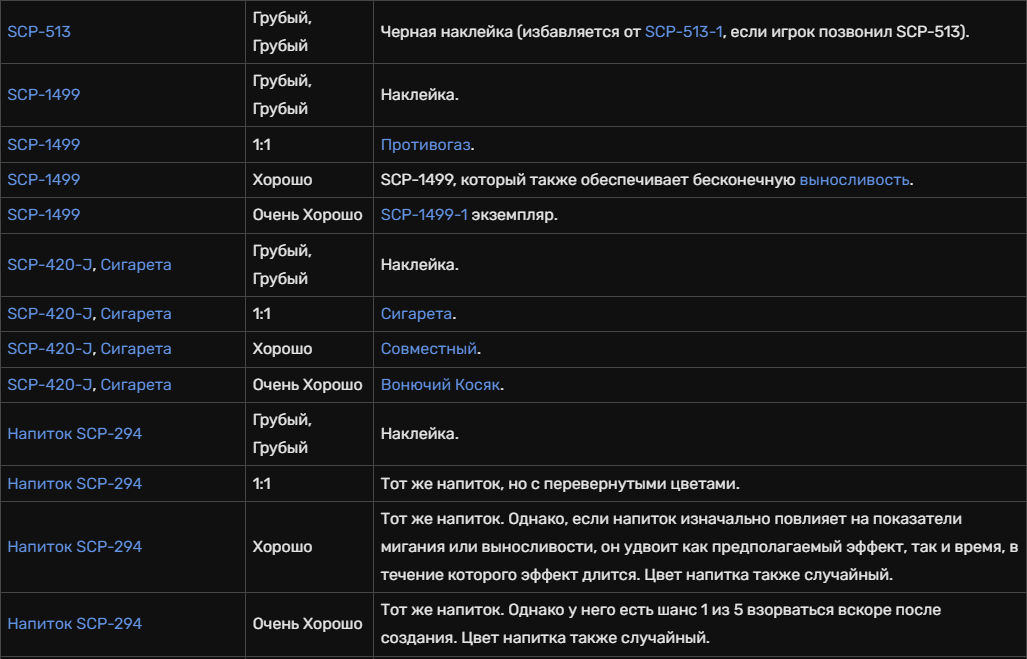
Task: Open the Совместный link
Action: click(428, 348)
